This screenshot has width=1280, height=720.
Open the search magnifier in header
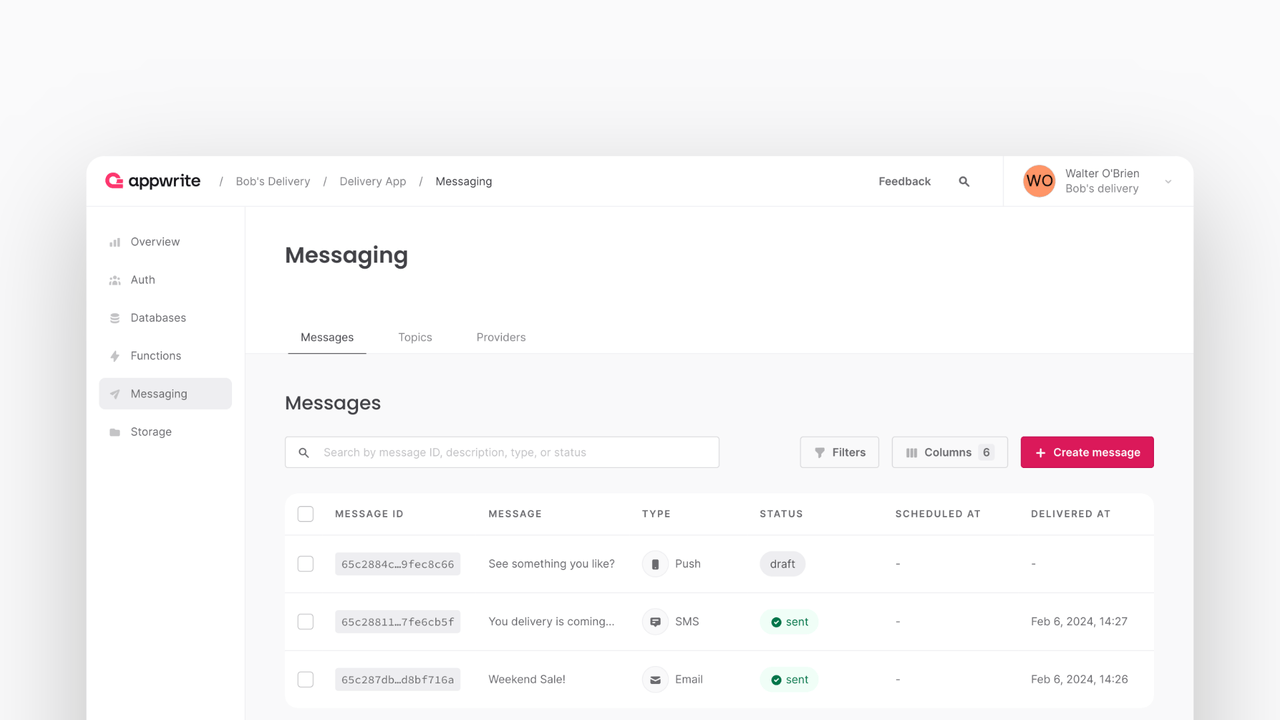(x=964, y=182)
